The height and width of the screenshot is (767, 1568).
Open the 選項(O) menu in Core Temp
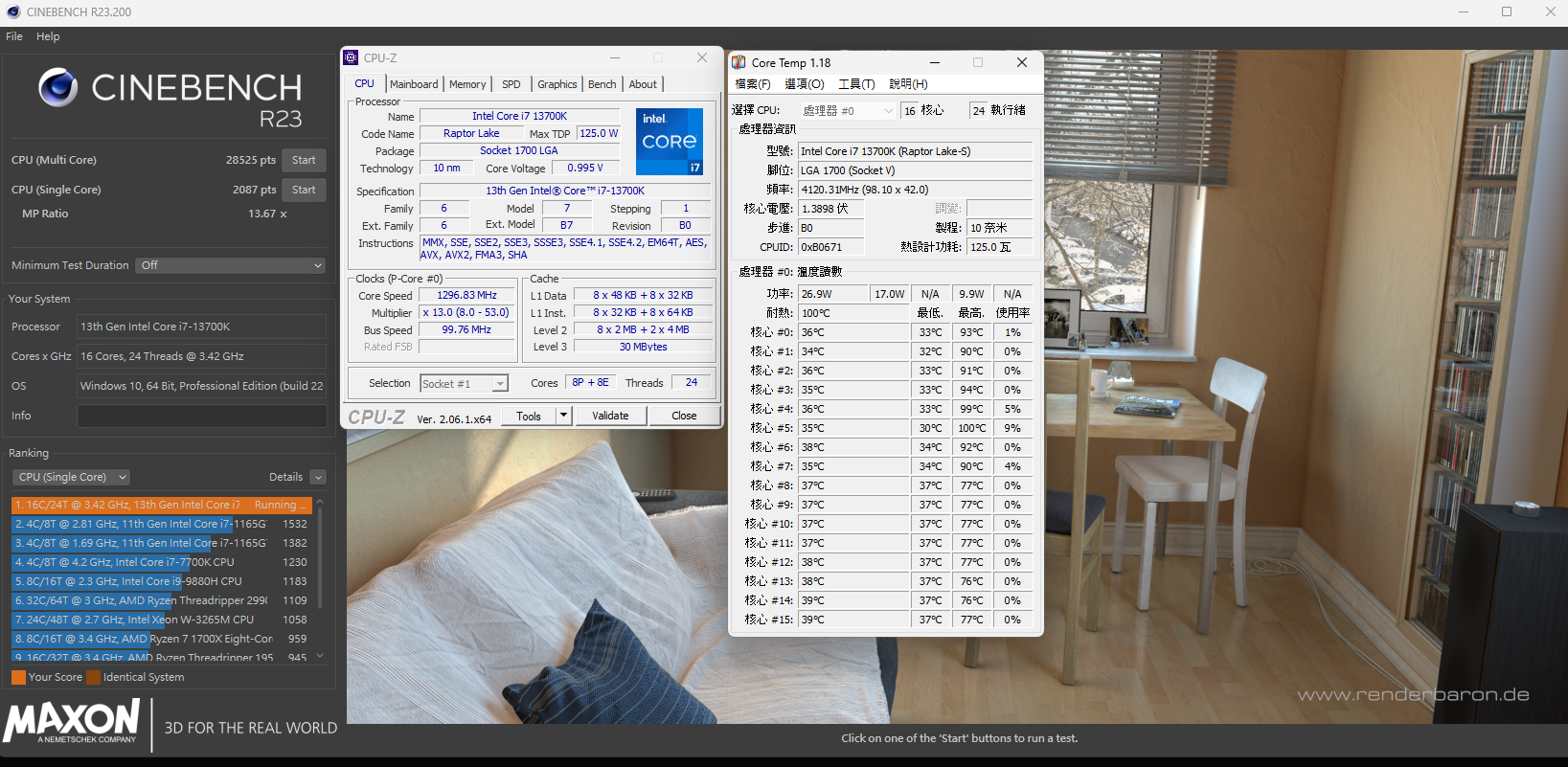point(805,84)
